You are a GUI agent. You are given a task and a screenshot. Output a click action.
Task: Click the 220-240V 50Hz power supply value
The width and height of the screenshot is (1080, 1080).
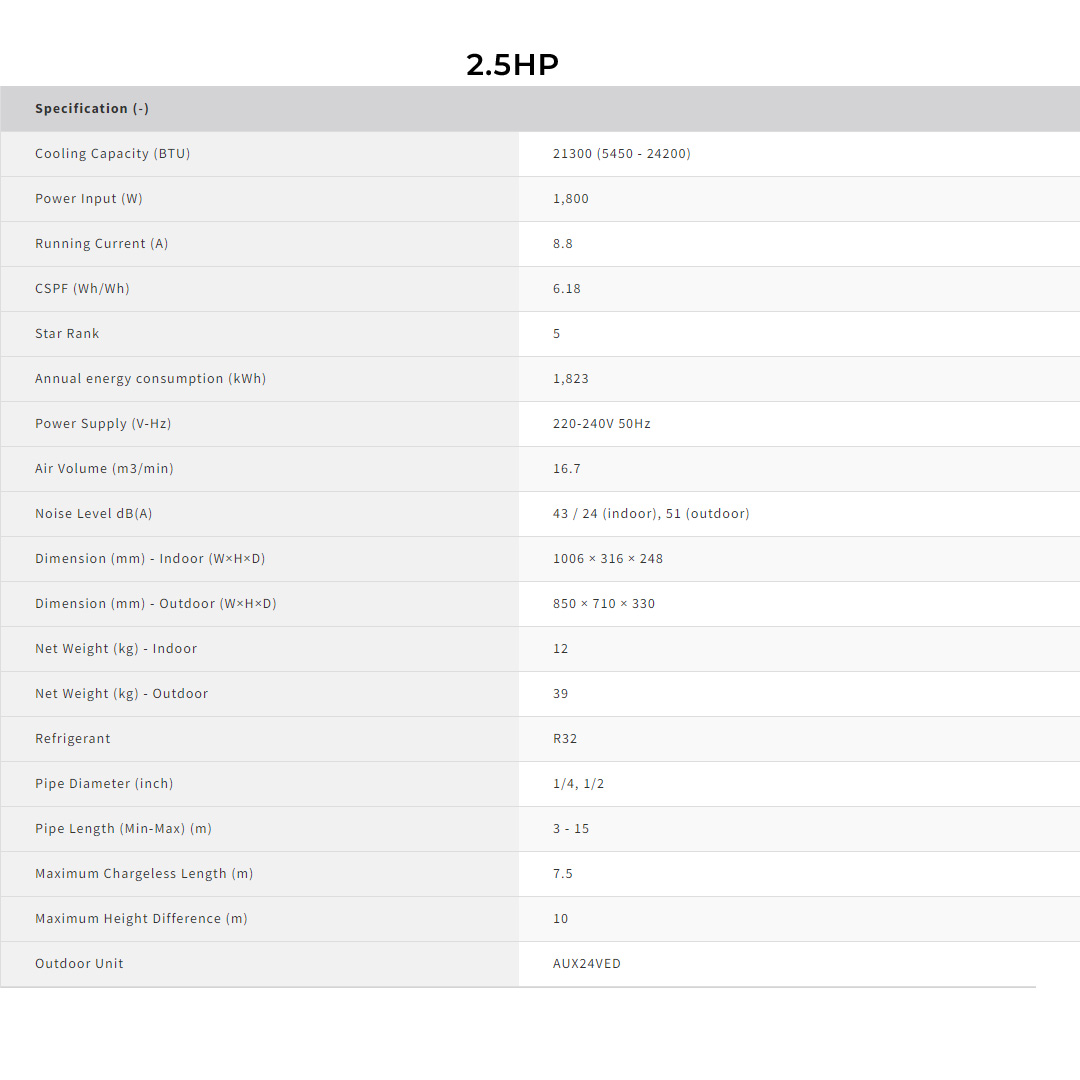(601, 424)
